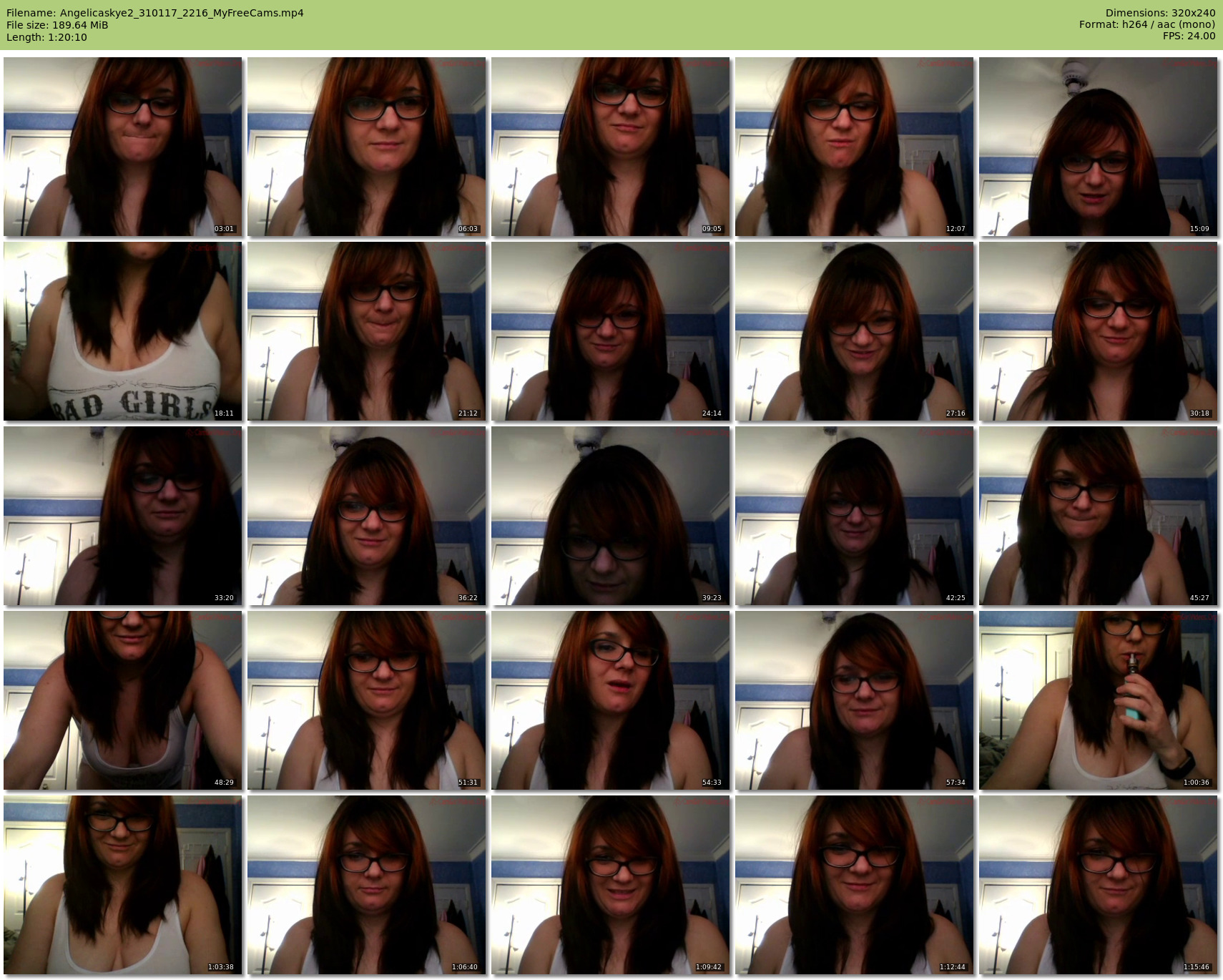The height and width of the screenshot is (980, 1223).
Task: Open the 27:16 frame thumbnail
Action: coord(855,331)
